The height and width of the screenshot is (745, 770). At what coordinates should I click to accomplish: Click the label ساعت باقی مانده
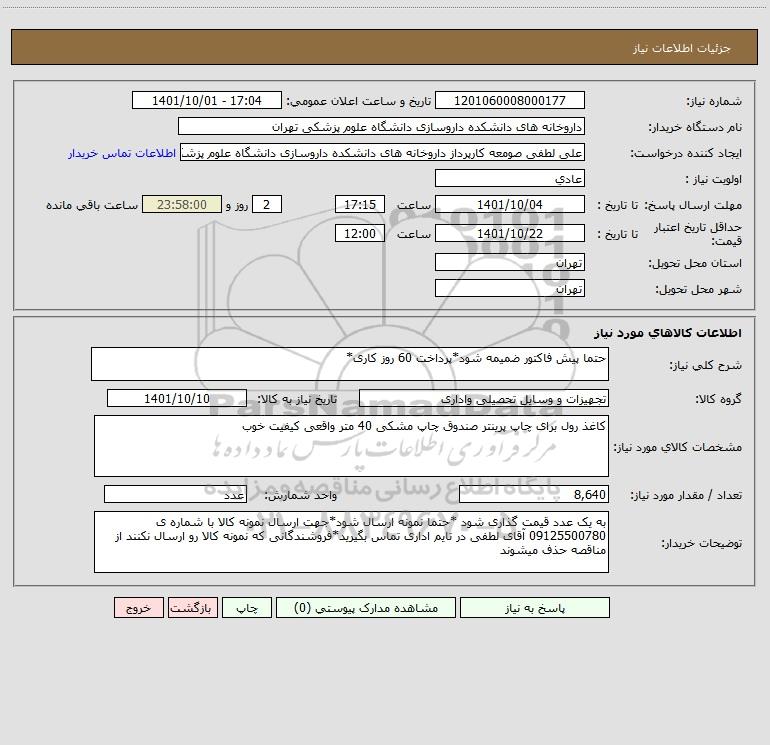point(92,205)
